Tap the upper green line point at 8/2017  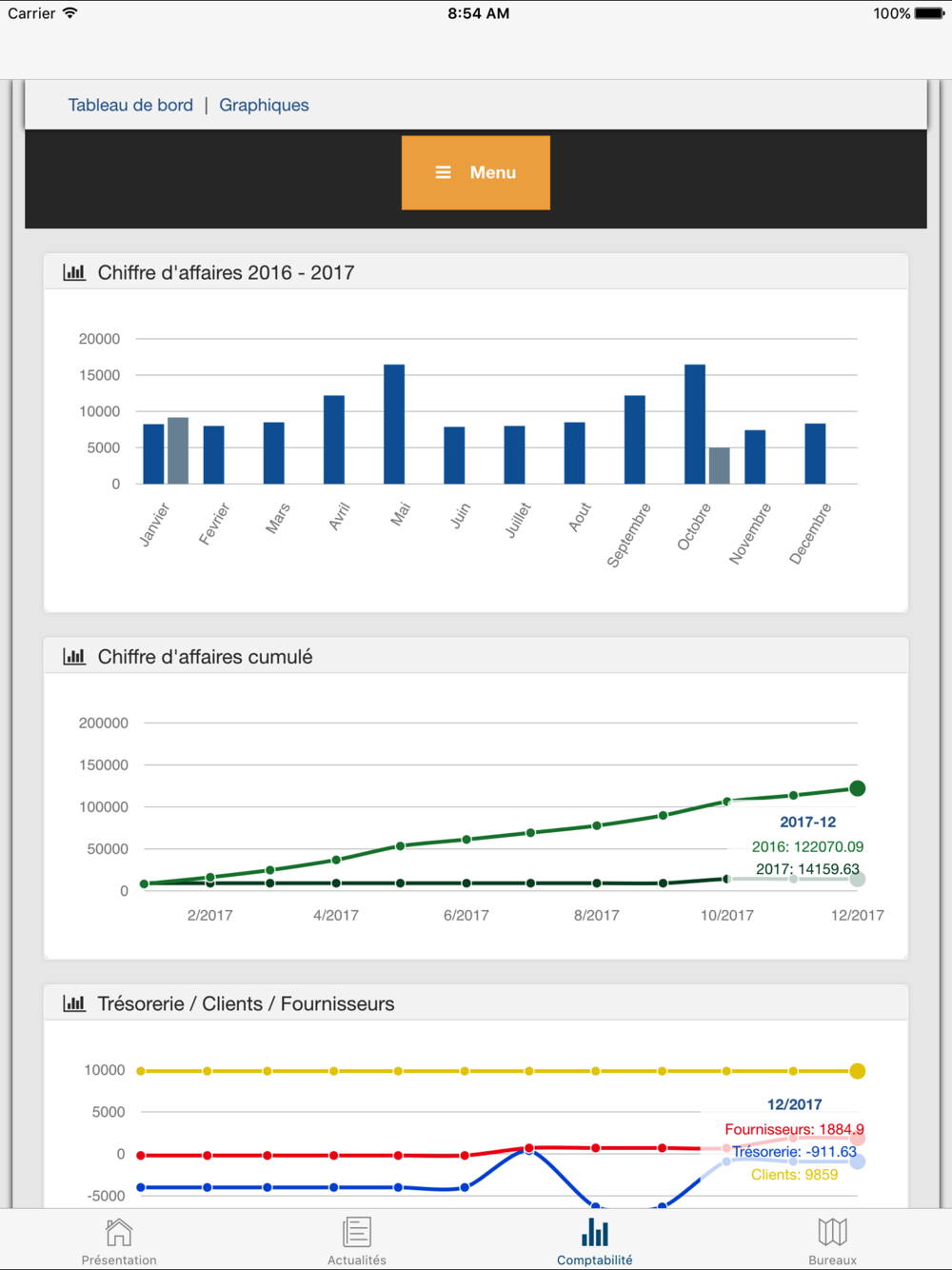pos(597,825)
